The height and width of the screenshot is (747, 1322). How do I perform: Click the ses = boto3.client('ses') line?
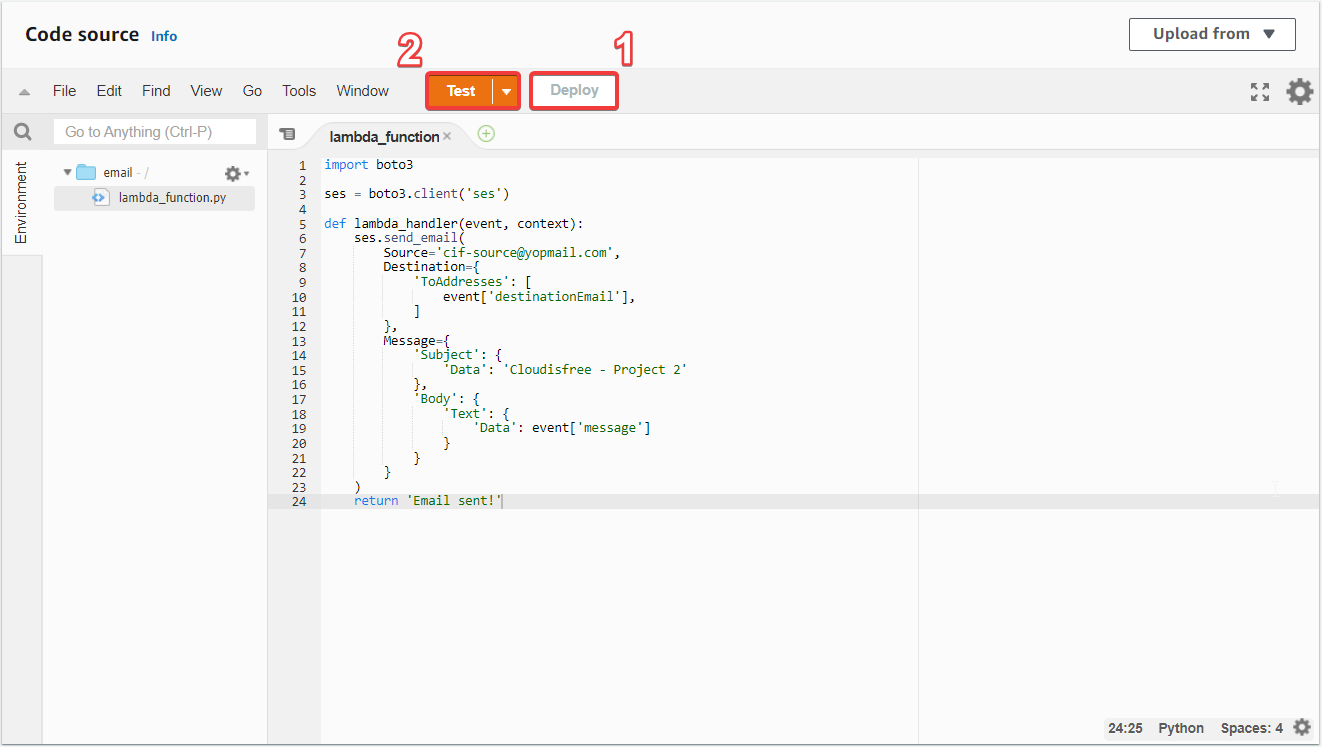417,194
